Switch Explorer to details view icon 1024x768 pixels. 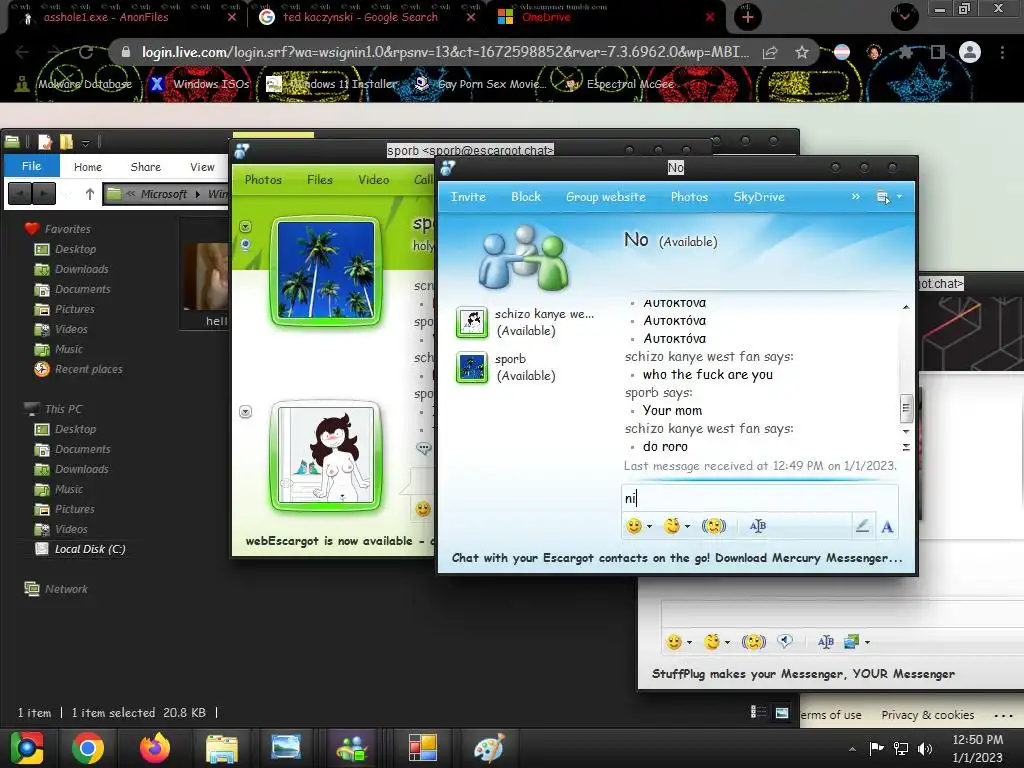pyautogui.click(x=758, y=712)
